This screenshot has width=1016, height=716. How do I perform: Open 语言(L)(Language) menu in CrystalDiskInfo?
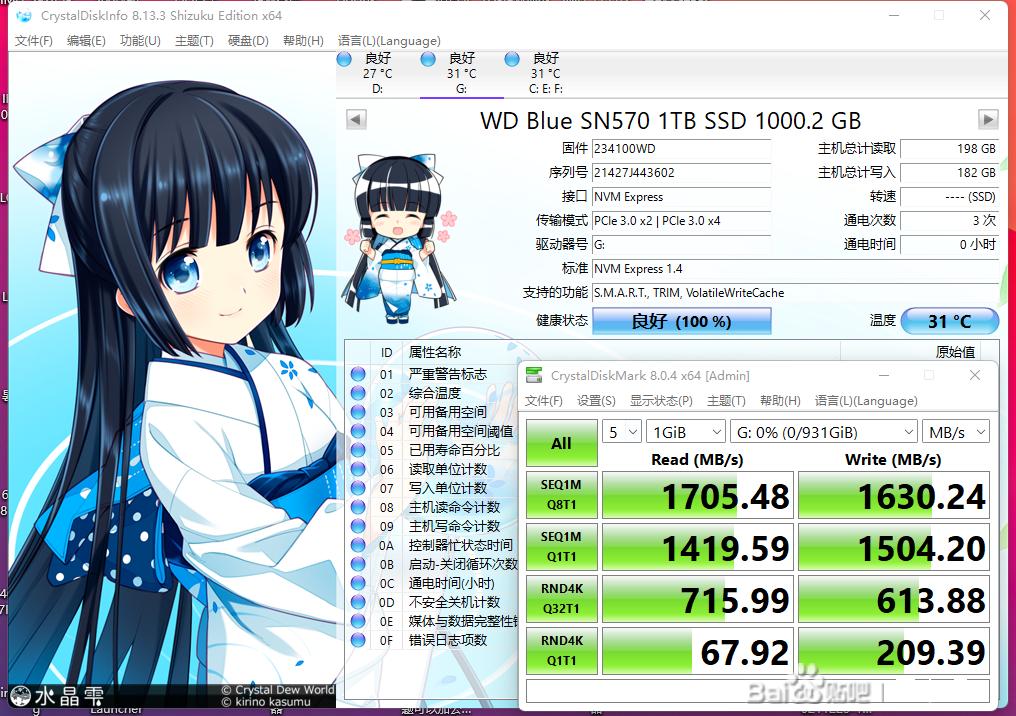[389, 41]
